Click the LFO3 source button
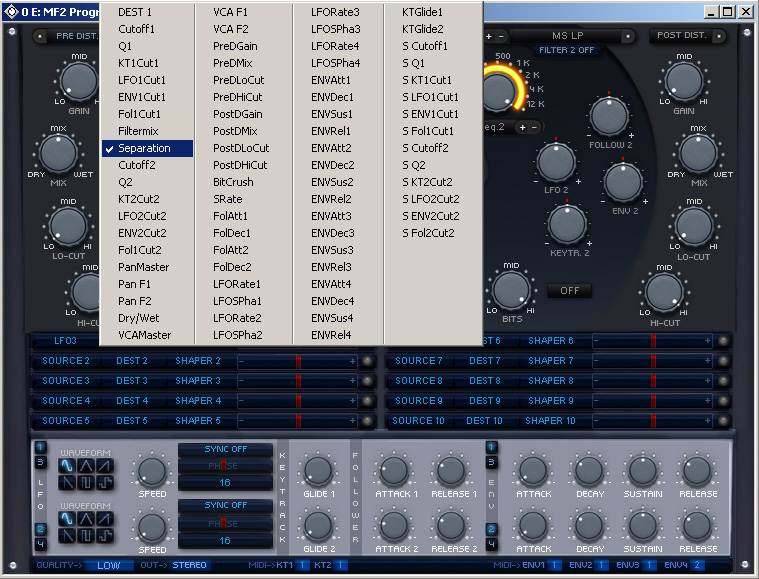 point(65,341)
